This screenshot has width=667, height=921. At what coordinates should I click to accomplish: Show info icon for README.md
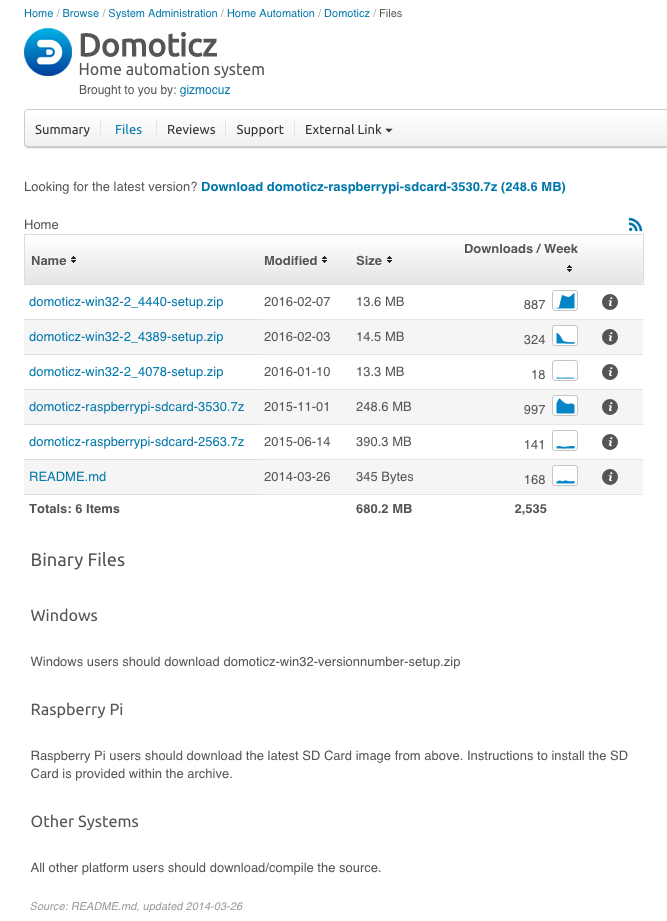[x=610, y=477]
